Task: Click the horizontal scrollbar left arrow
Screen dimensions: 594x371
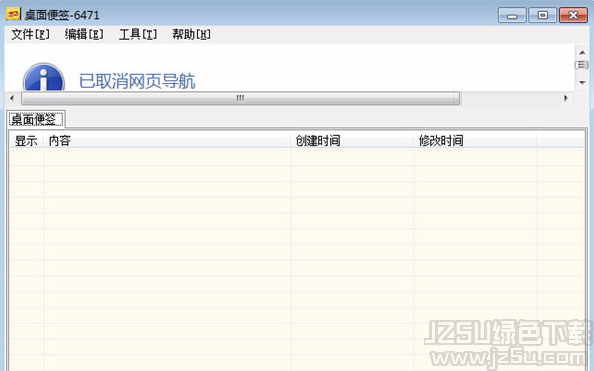Action: (12, 98)
